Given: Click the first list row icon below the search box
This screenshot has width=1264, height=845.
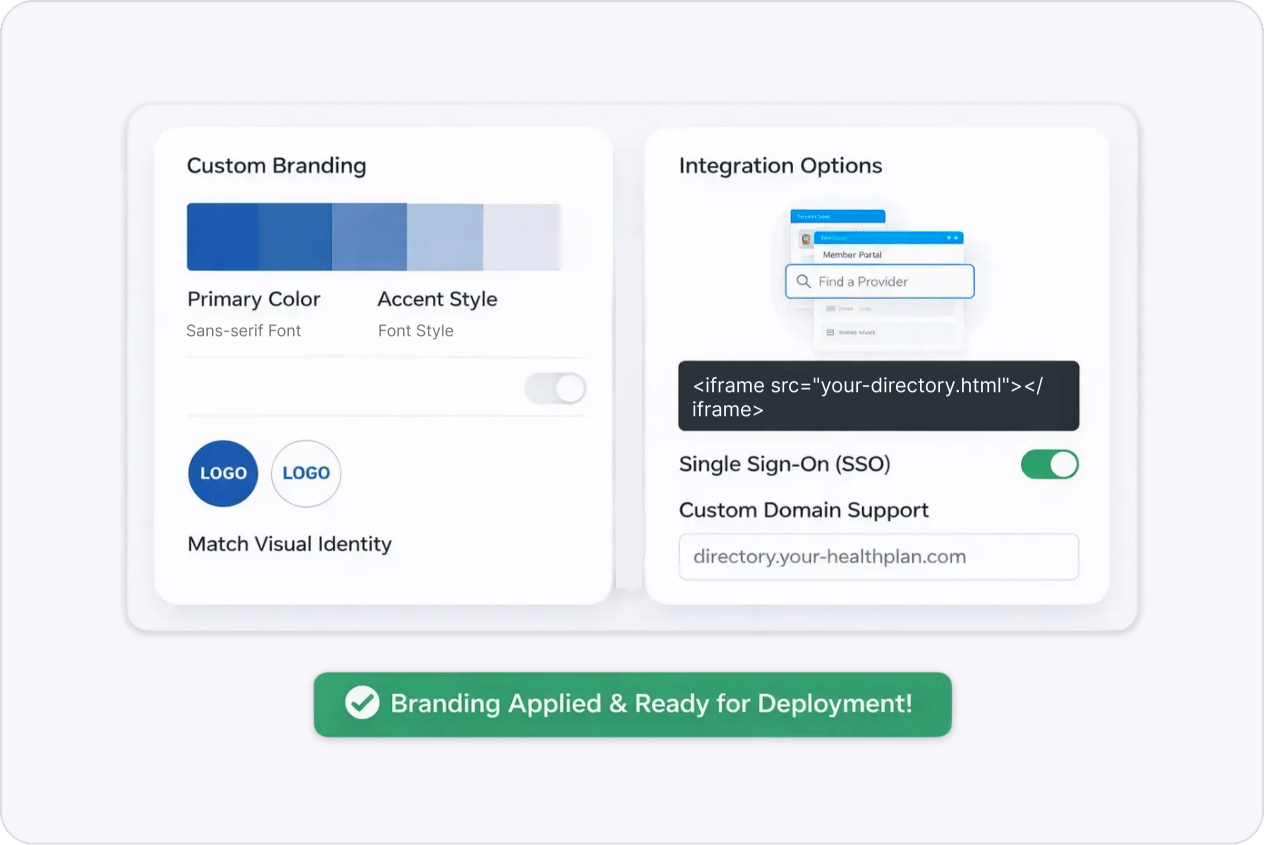Looking at the screenshot, I should coord(830,310).
